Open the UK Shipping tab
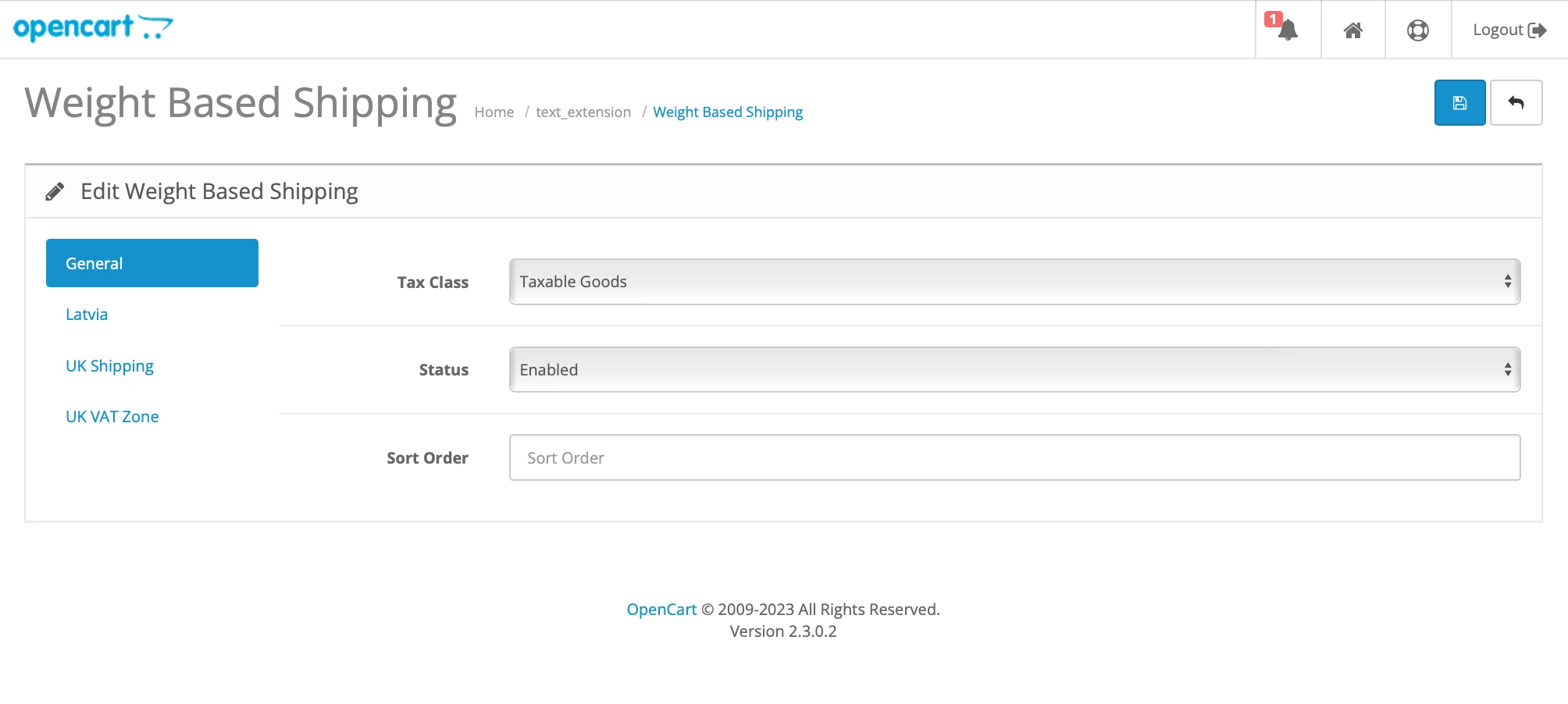The image size is (1568, 704). coord(109,366)
